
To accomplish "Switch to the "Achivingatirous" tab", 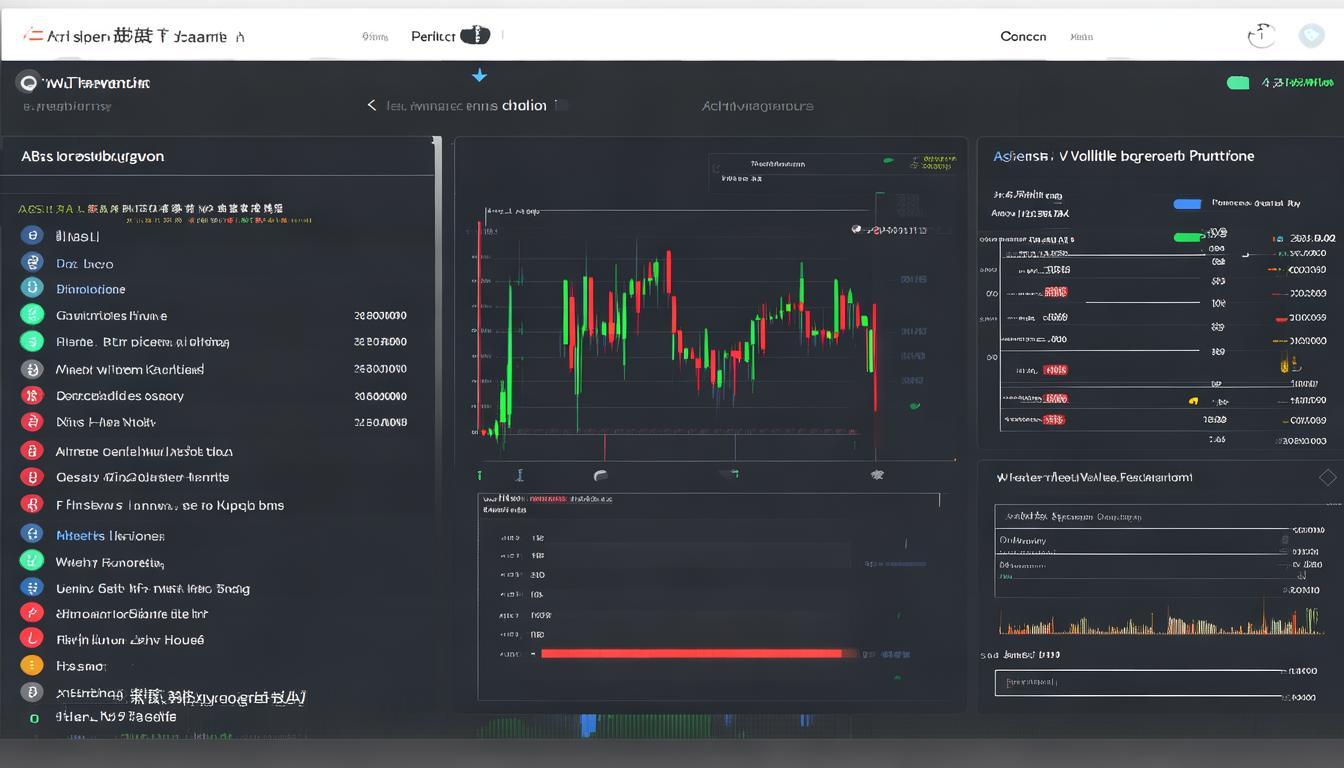I will 757,105.
